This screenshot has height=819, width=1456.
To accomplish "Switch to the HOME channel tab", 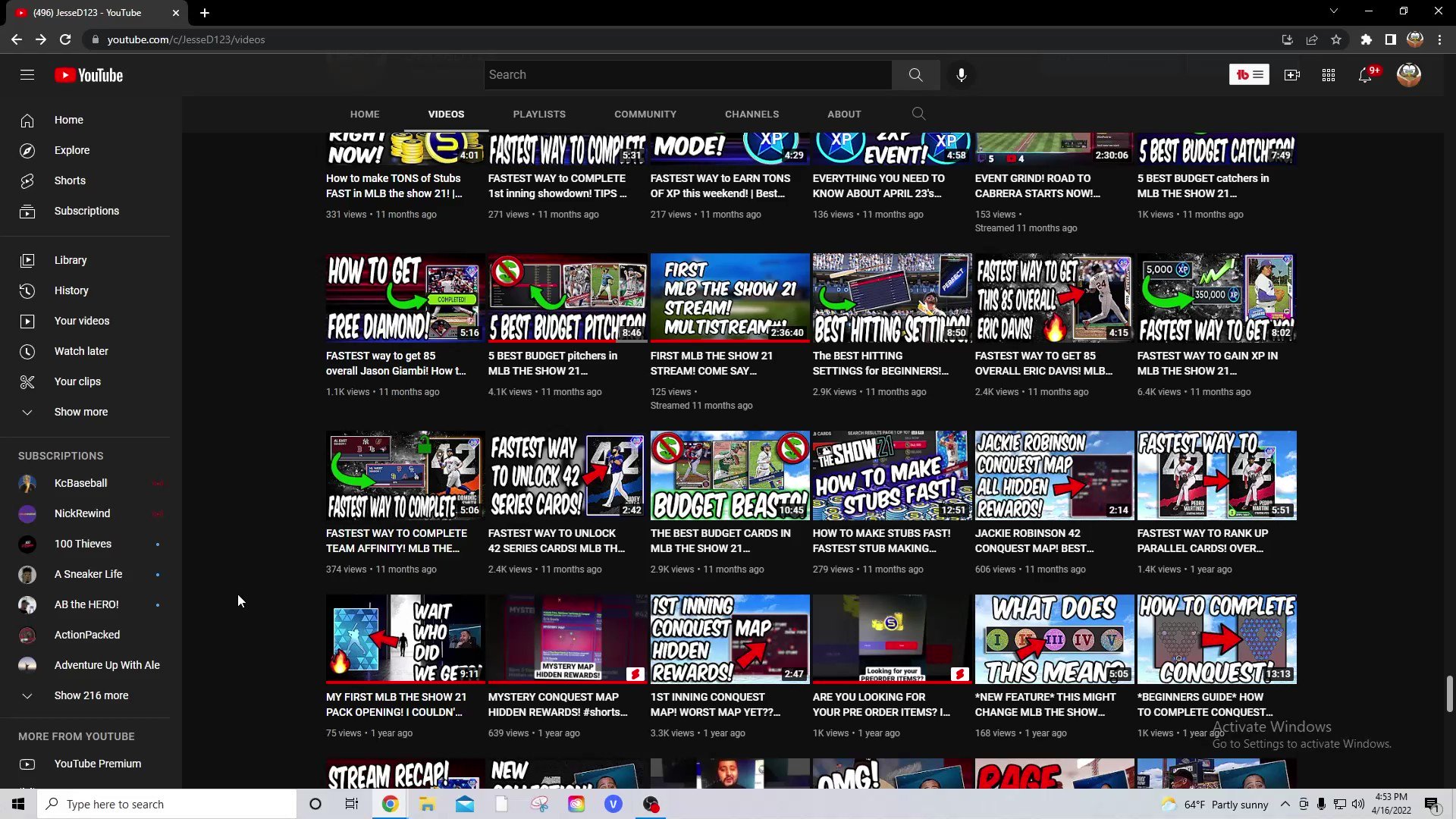I will pos(365,114).
